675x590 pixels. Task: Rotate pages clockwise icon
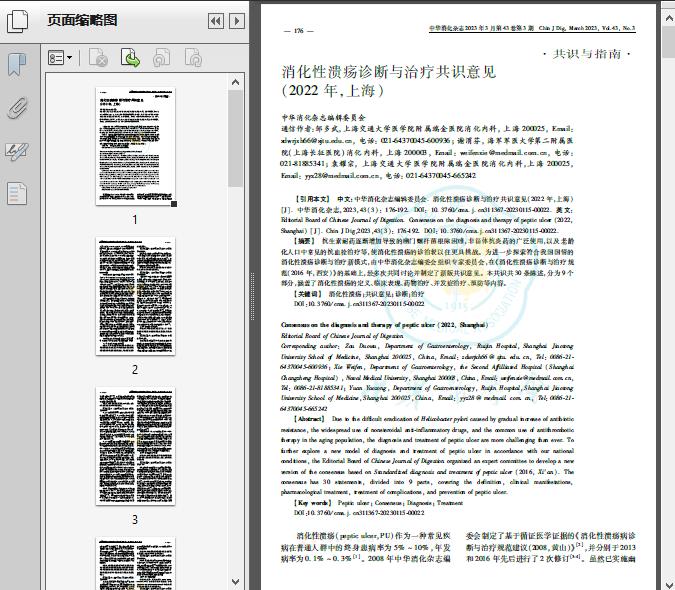[x=193, y=58]
